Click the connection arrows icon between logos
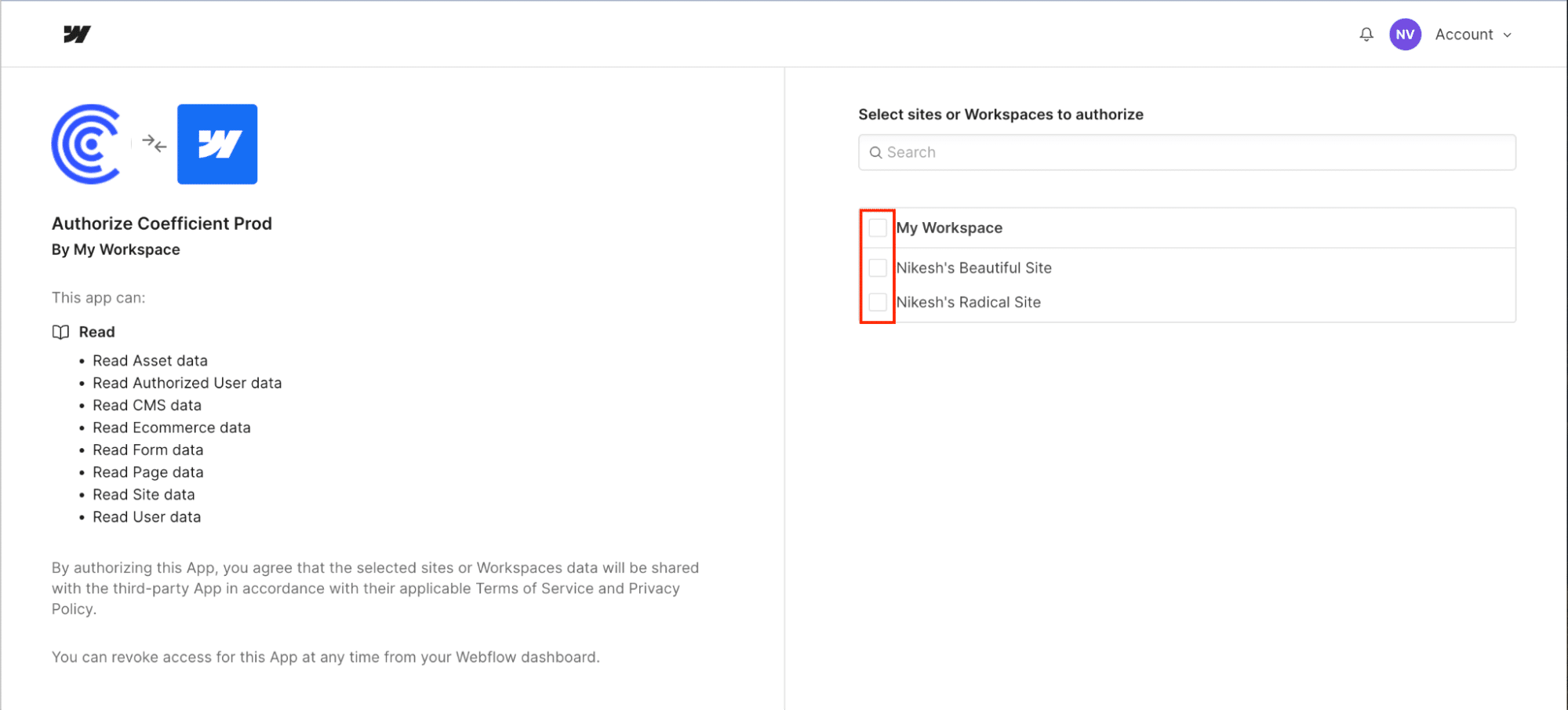This screenshot has height=710, width=1568. click(154, 144)
